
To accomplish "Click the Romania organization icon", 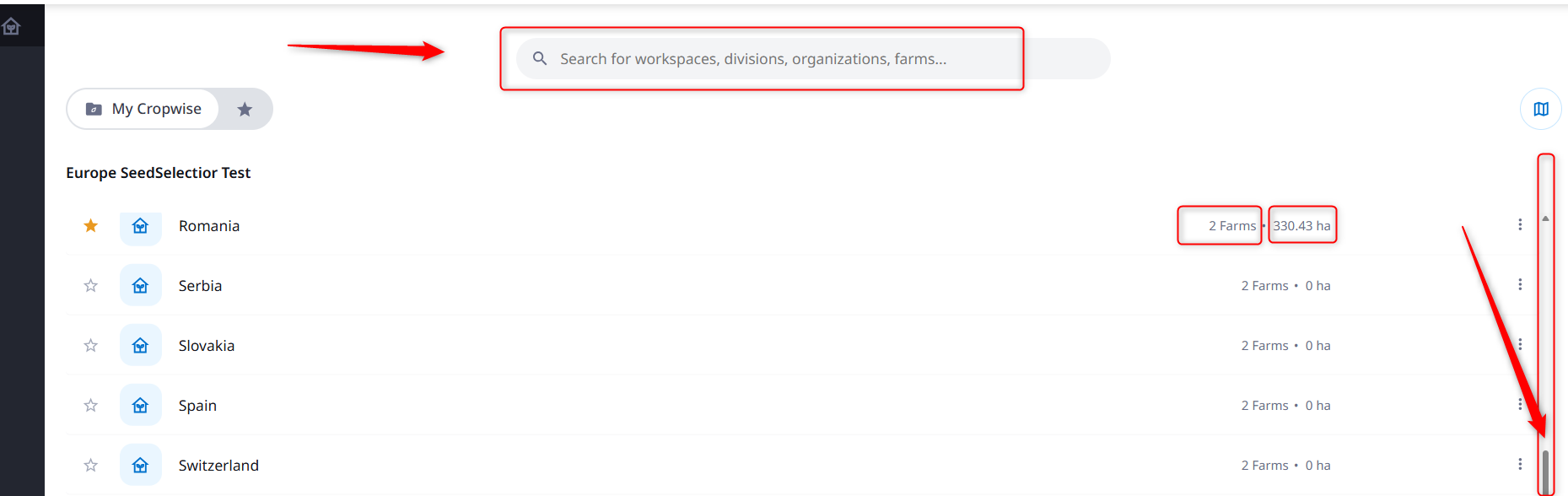I will pyautogui.click(x=141, y=226).
